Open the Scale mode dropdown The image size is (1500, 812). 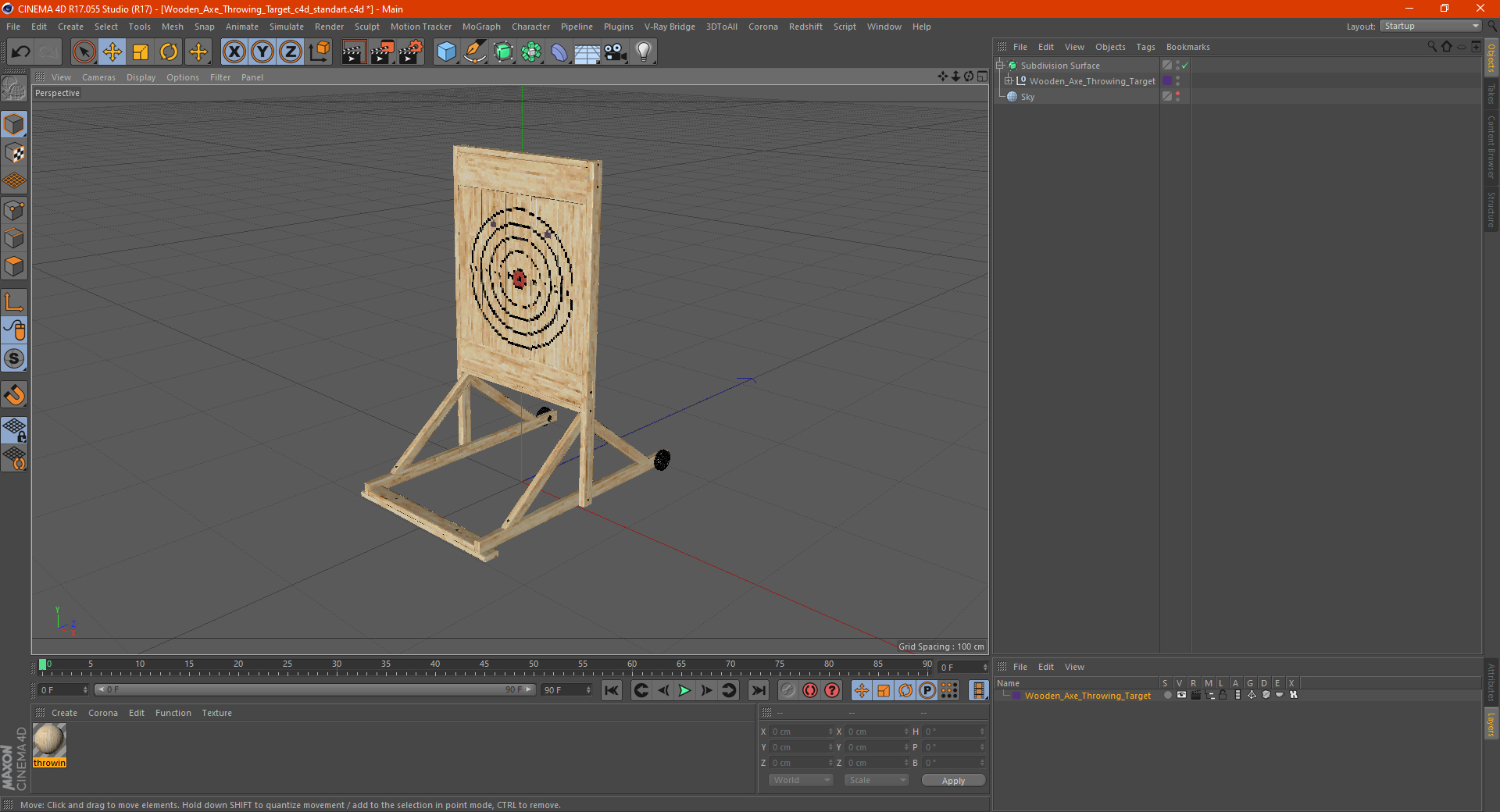click(x=877, y=780)
